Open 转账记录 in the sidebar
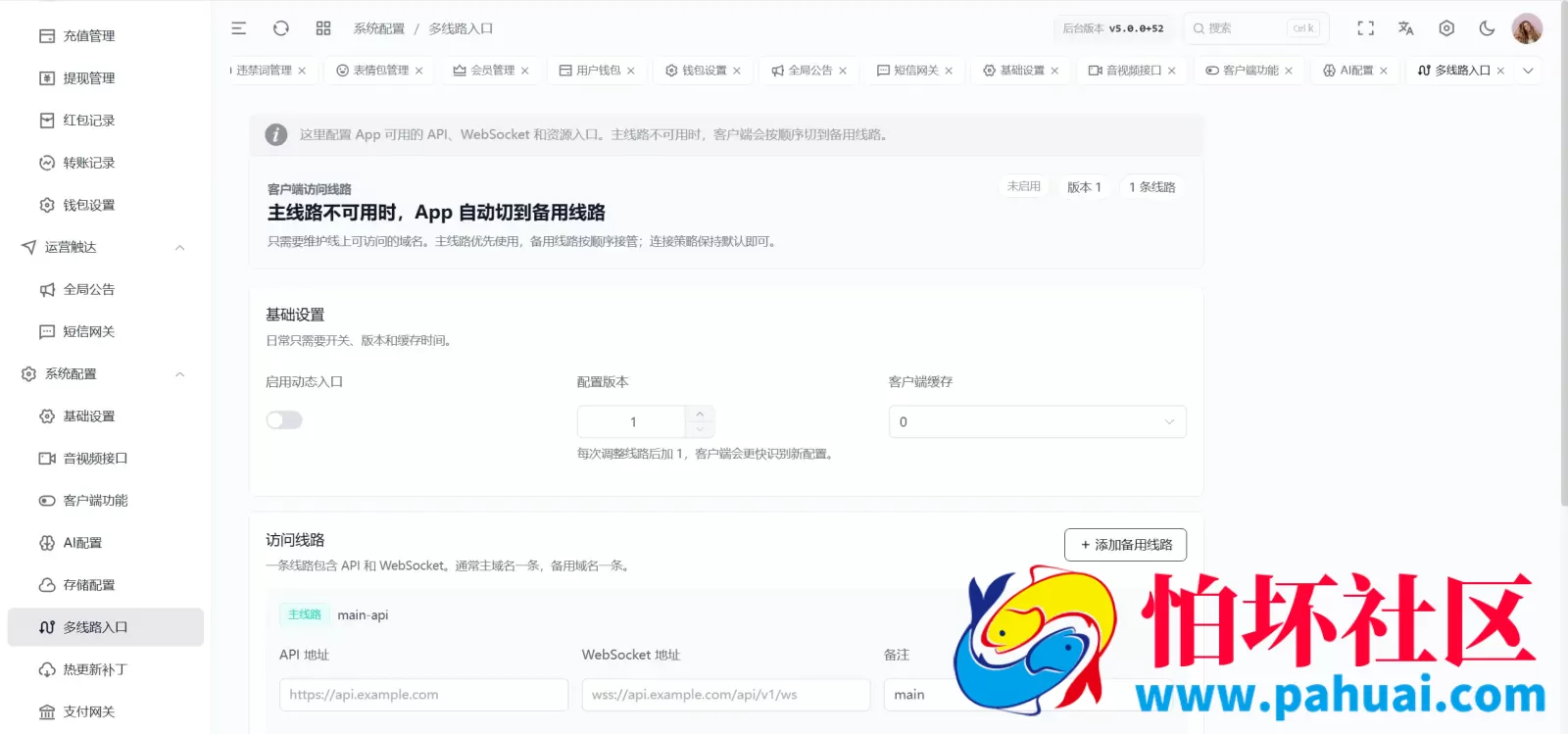The height and width of the screenshot is (734, 1568). 105,163
